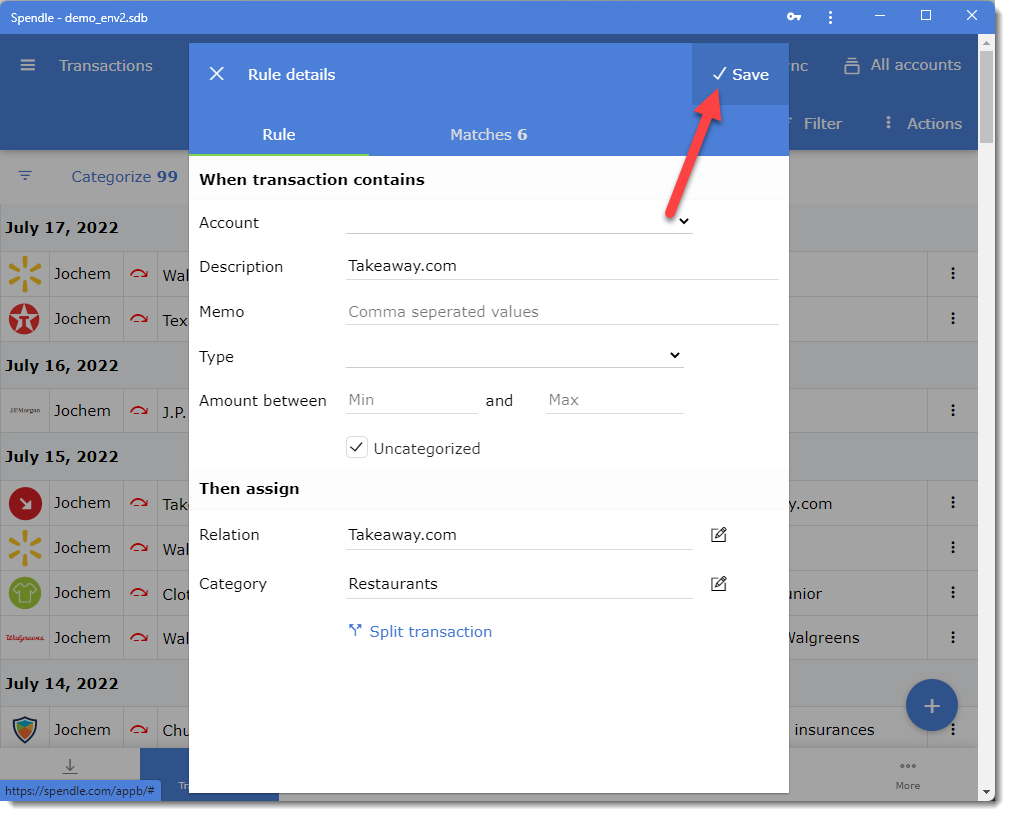This screenshot has height=816, width=1010.
Task: Edit category with the pencil icon
Action: tap(718, 584)
